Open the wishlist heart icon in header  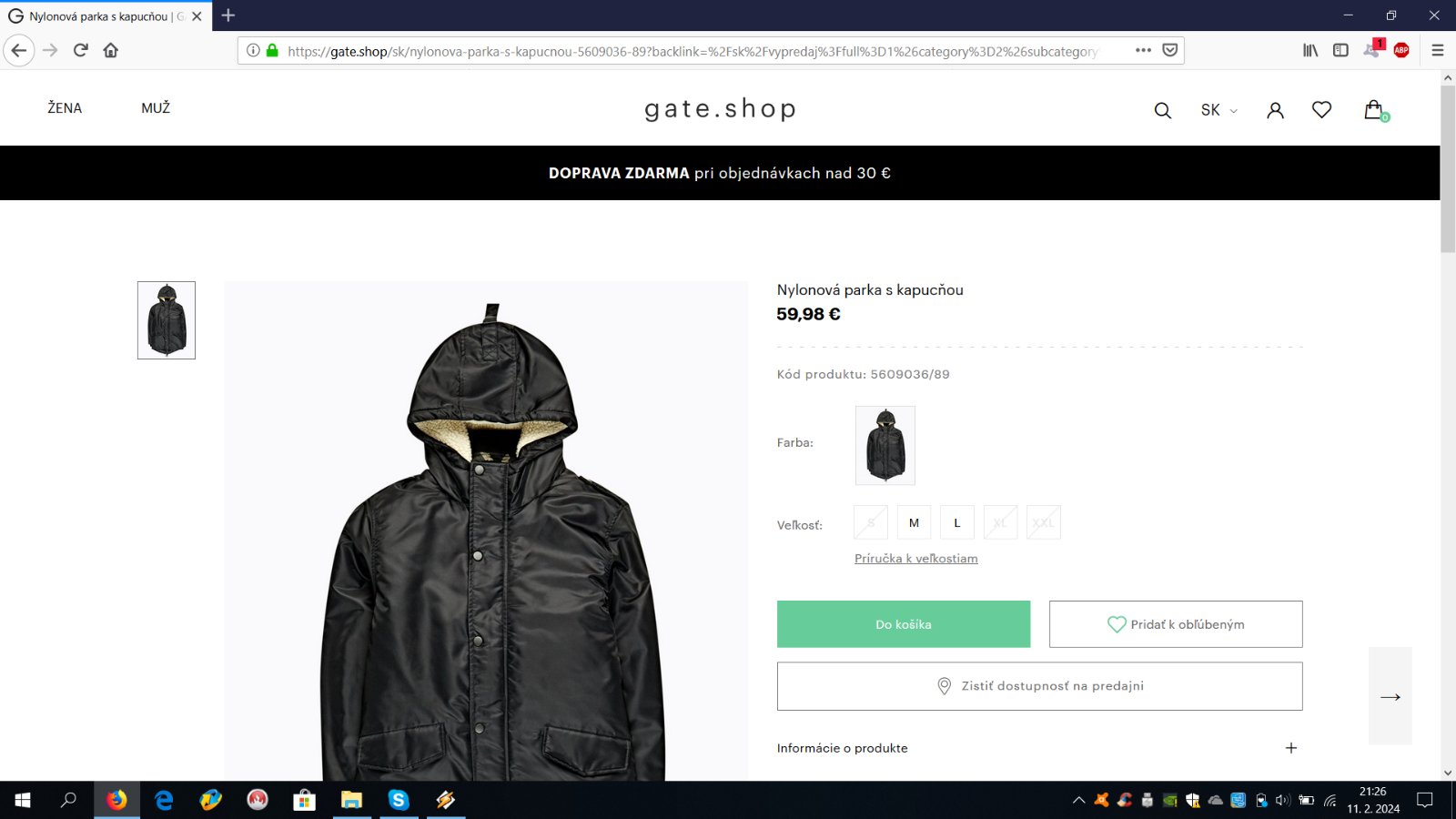coord(1321,109)
